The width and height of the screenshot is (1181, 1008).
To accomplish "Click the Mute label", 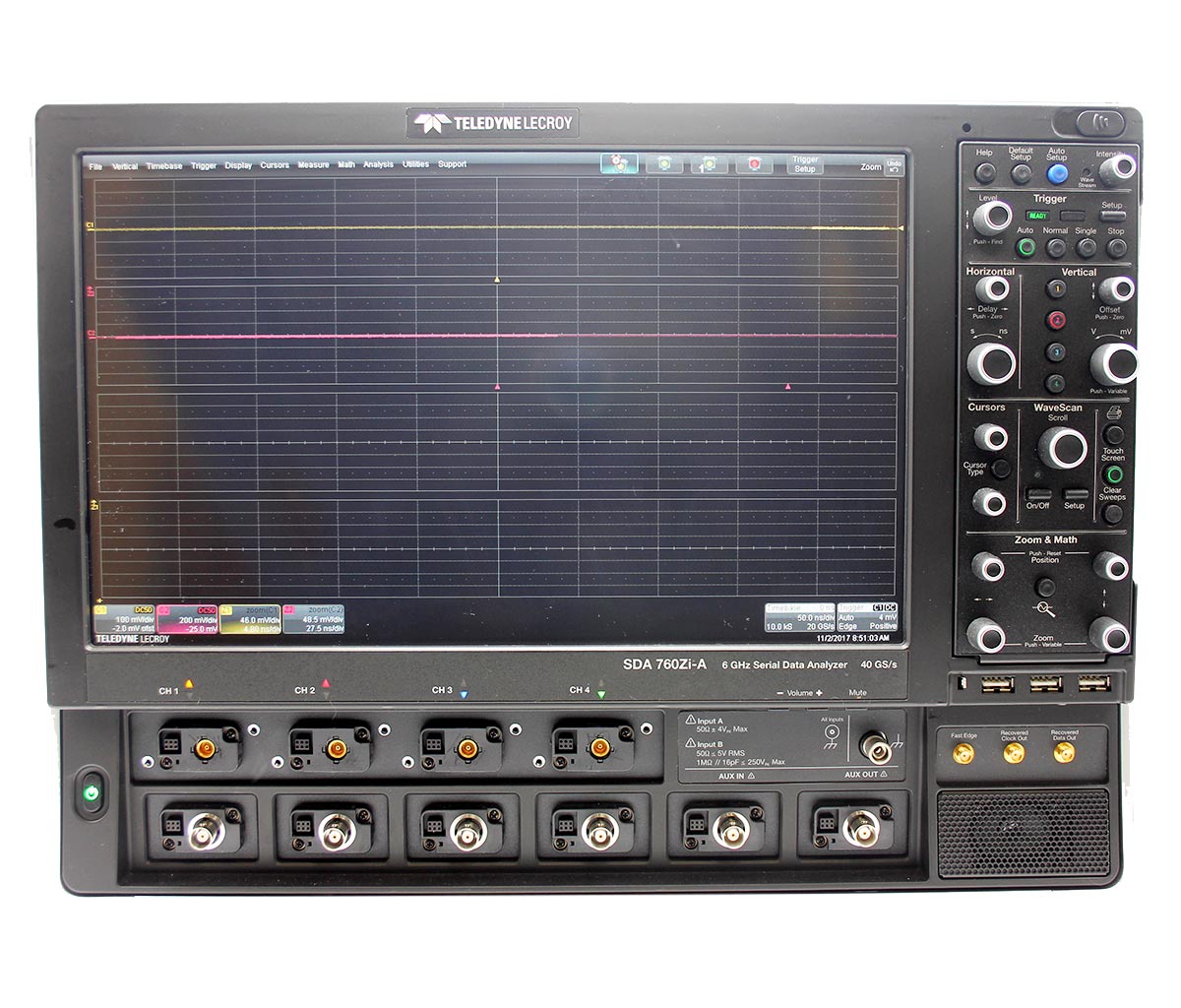I will [x=858, y=693].
